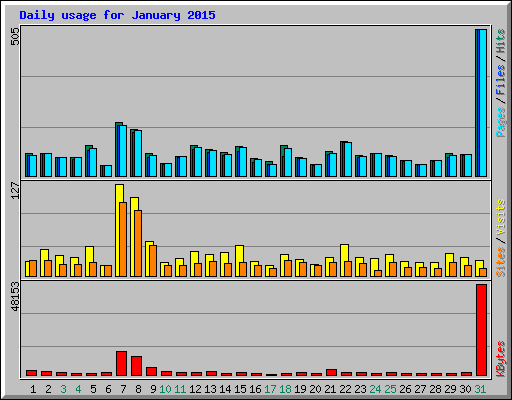This screenshot has width=512, height=400.
Task: Click the Hits legend label
Action: pos(500,41)
